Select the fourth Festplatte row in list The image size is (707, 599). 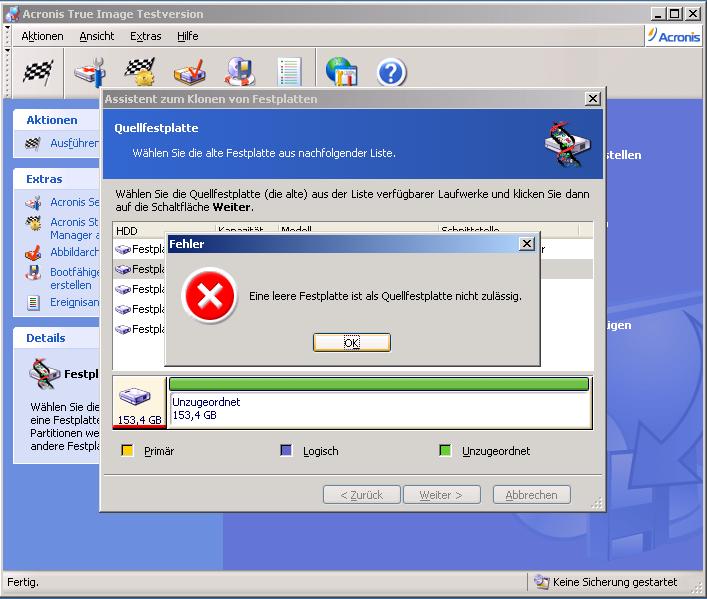click(140, 309)
